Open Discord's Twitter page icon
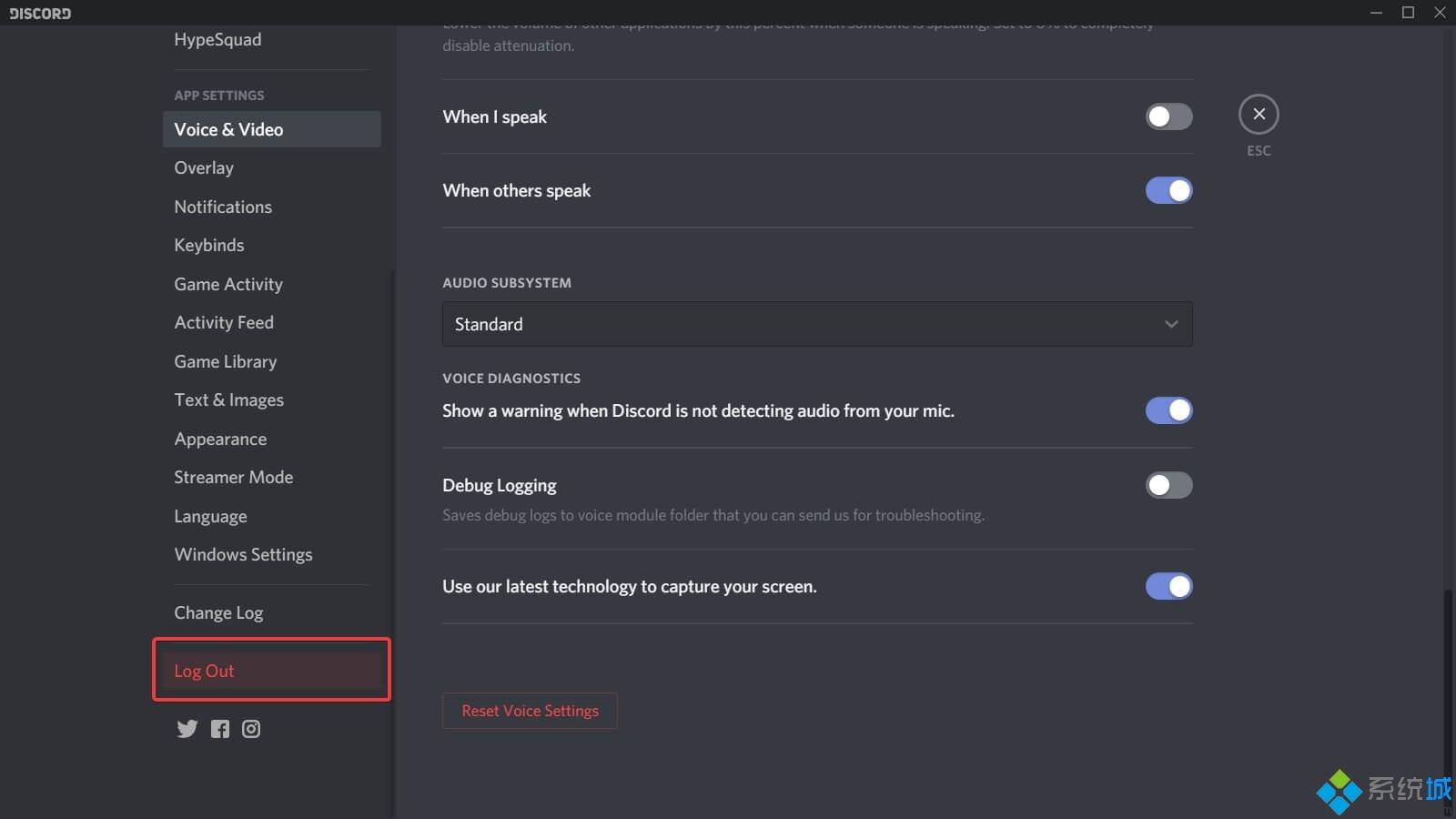 coord(187,729)
